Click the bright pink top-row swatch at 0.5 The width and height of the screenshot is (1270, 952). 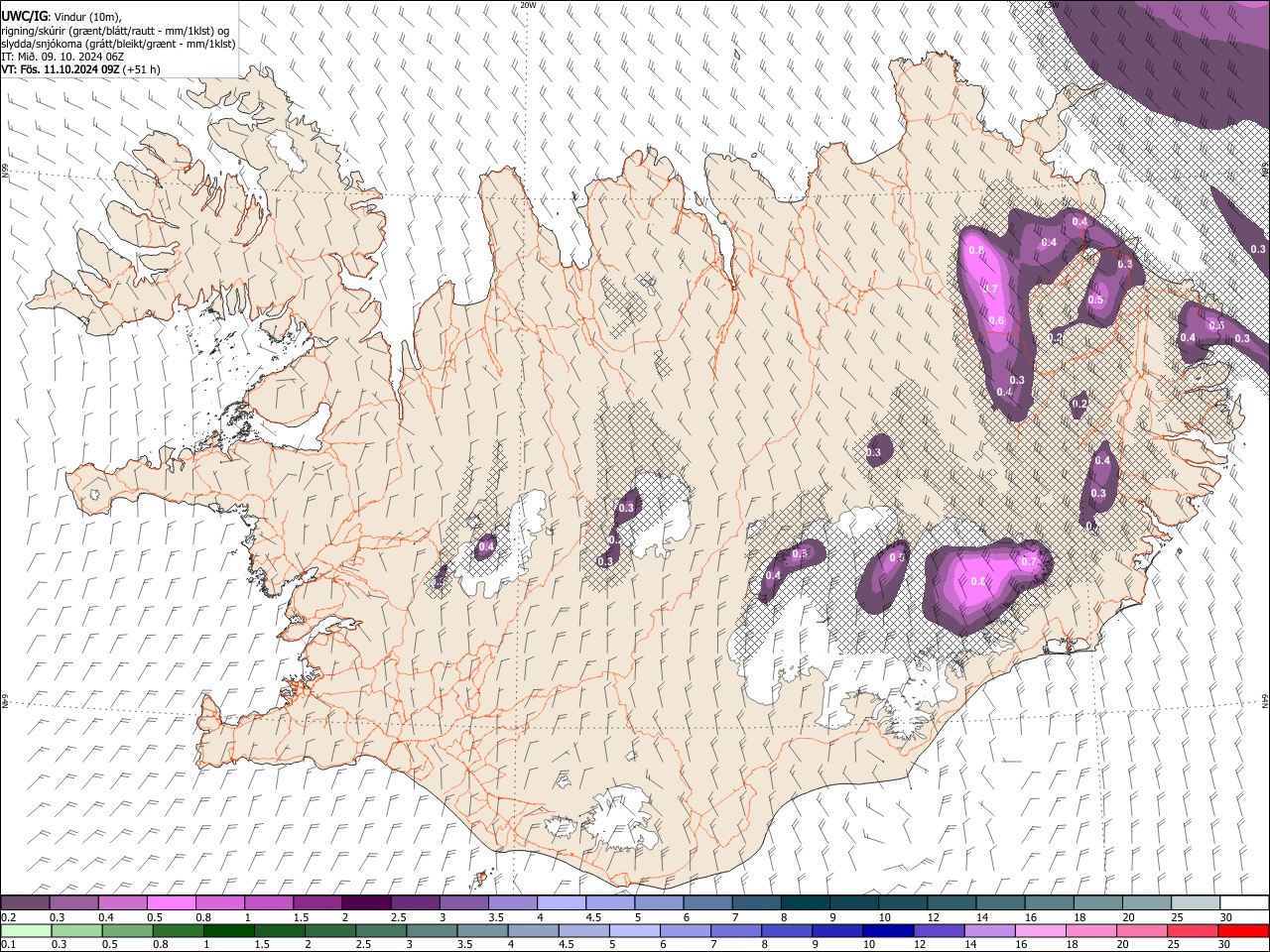pyautogui.click(x=171, y=902)
